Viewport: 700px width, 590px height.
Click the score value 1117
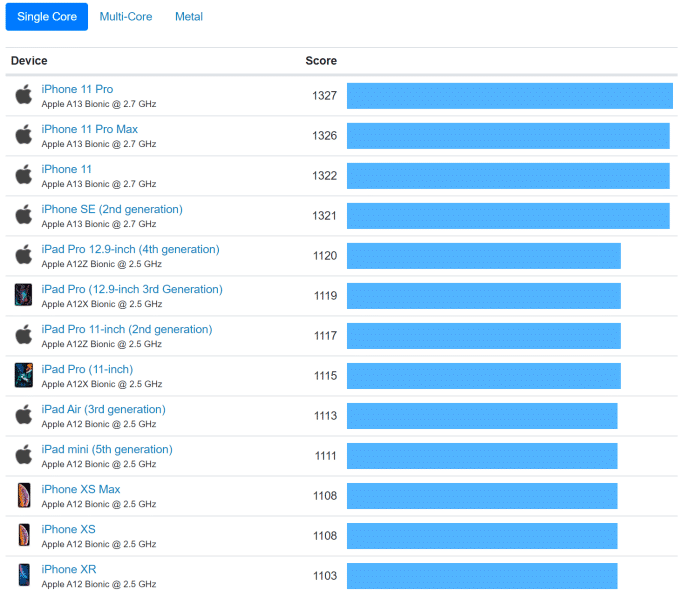[x=325, y=336]
